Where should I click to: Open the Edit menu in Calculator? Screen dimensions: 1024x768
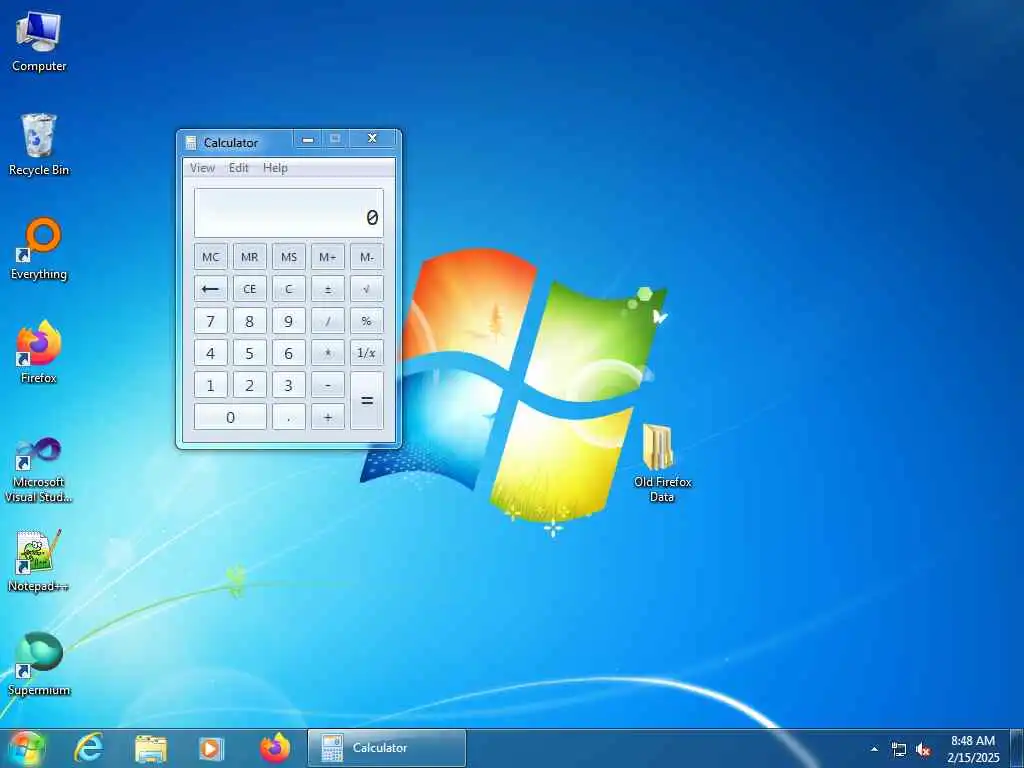coord(238,168)
